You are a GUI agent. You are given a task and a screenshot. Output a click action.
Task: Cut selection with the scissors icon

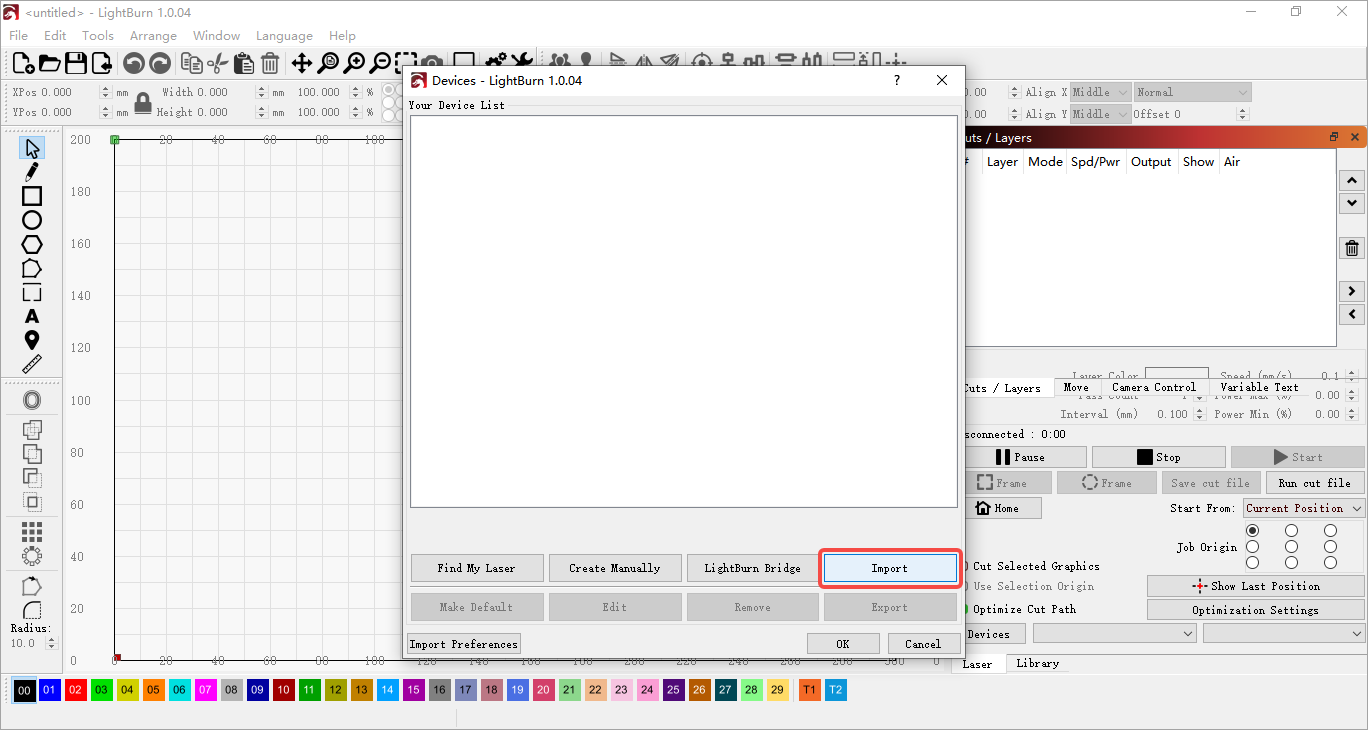(217, 63)
